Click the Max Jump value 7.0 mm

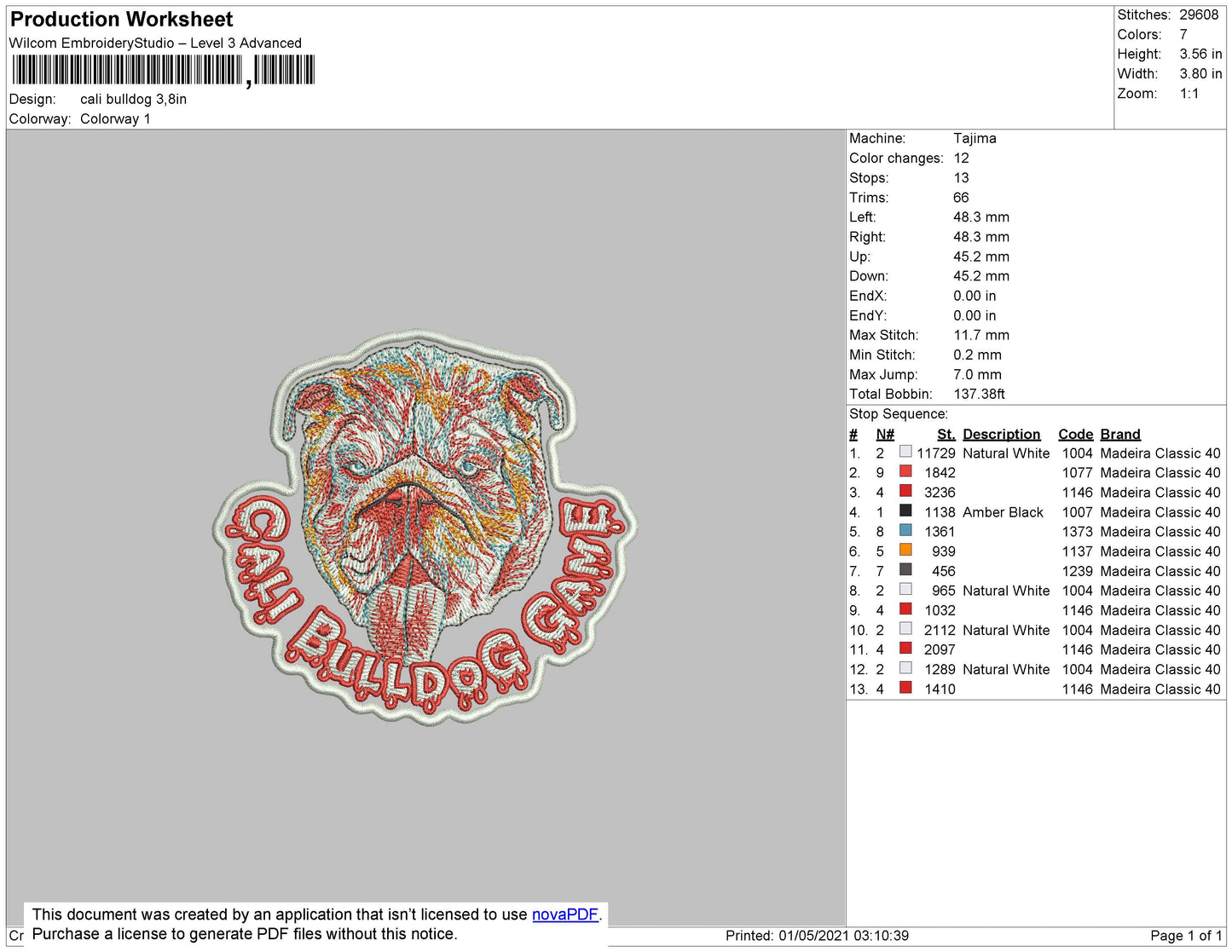977,375
